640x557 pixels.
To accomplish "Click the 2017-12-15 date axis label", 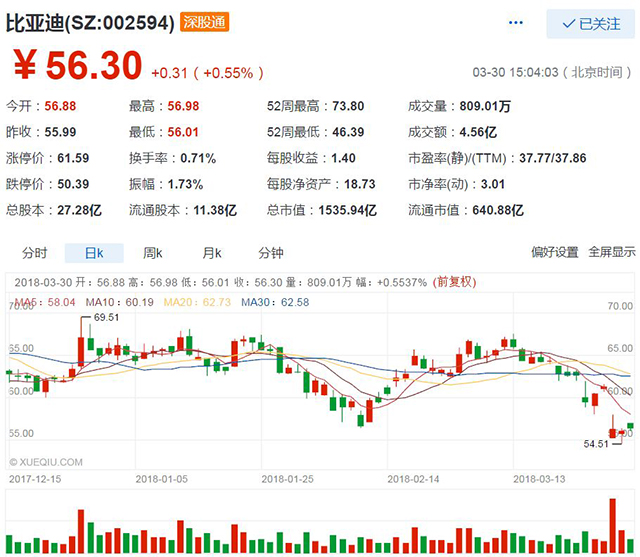I will click(35, 479).
